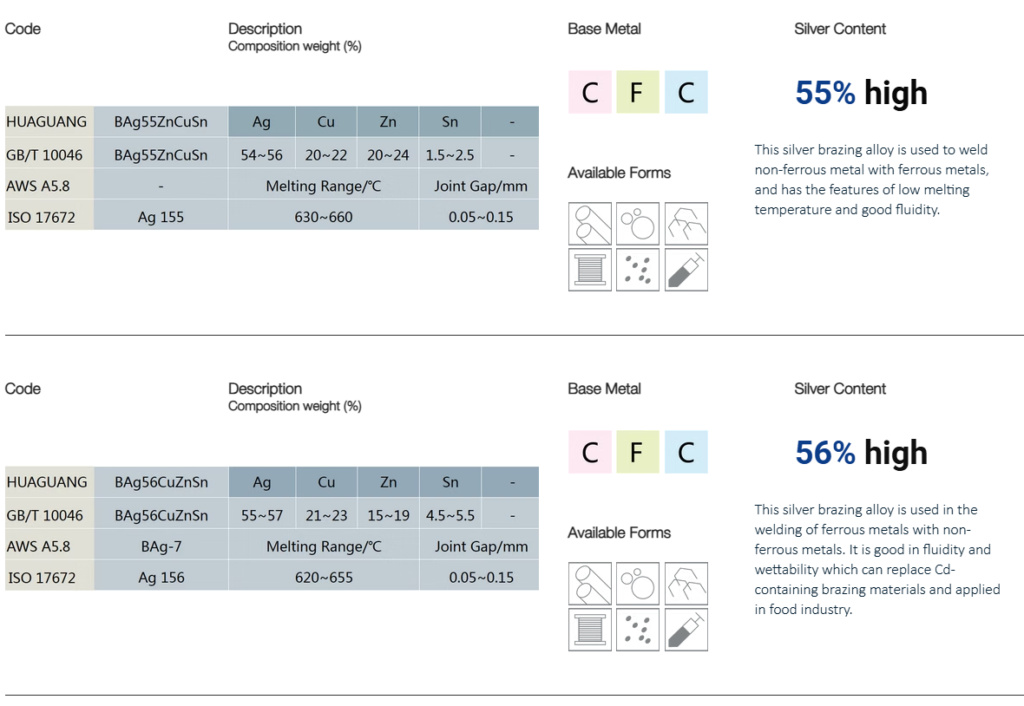Select the wire spool icon for BAg56CuZnSn
Viewport: 1024px width, 706px height.
pos(589,629)
